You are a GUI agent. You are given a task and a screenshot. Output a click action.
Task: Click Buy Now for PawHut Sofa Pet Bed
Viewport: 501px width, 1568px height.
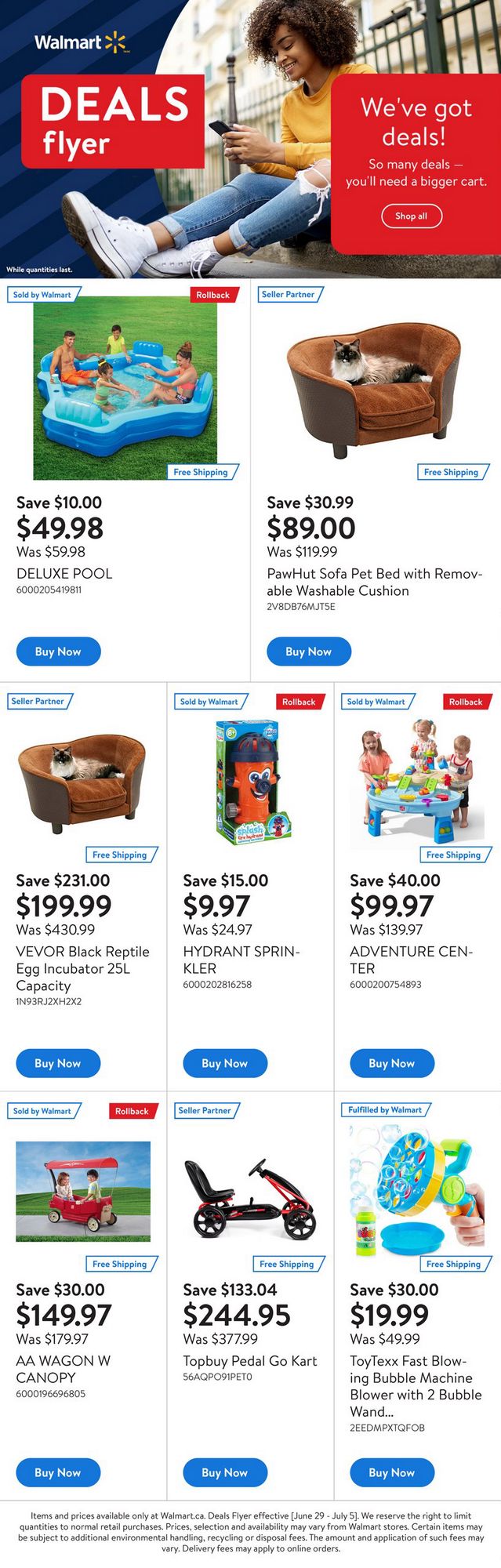pos(309,652)
